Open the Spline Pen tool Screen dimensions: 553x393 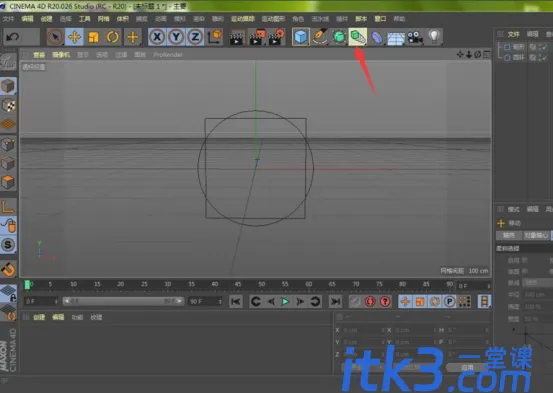click(320, 37)
